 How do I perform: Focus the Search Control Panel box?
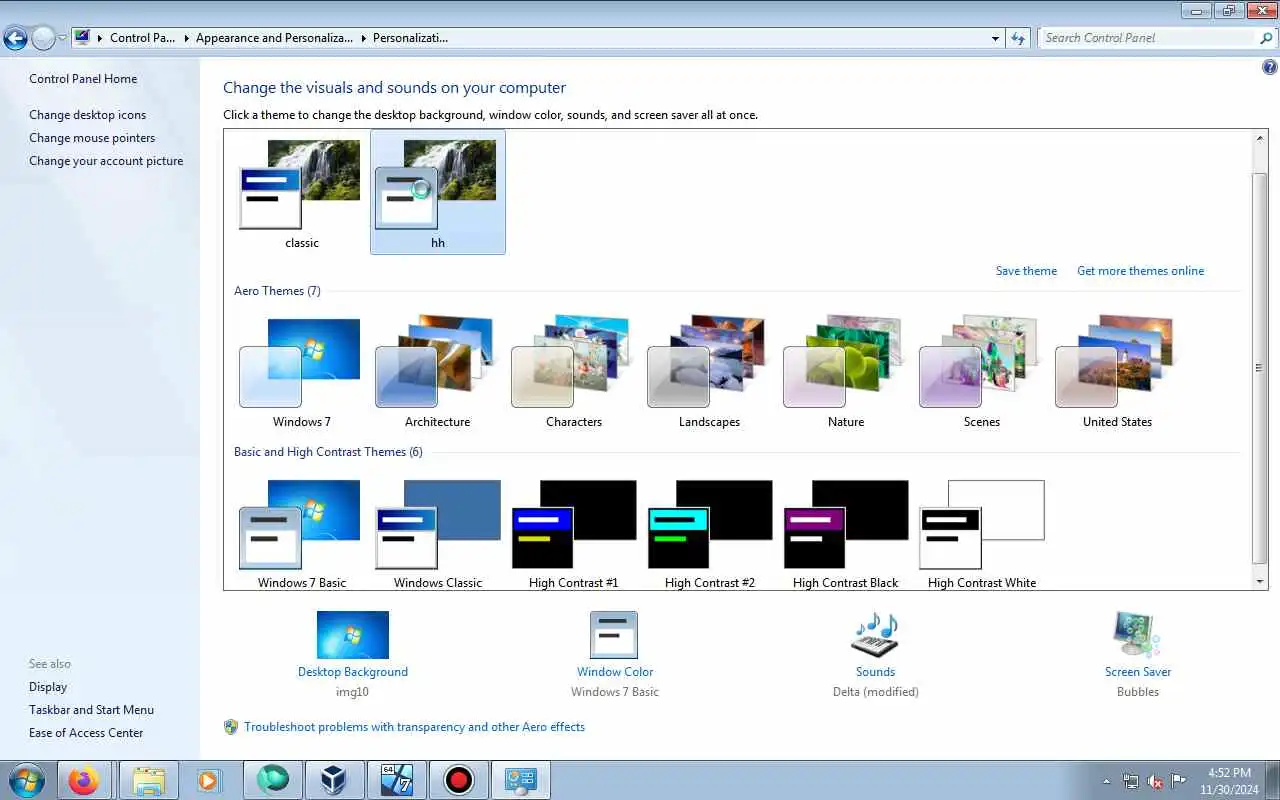(1148, 38)
